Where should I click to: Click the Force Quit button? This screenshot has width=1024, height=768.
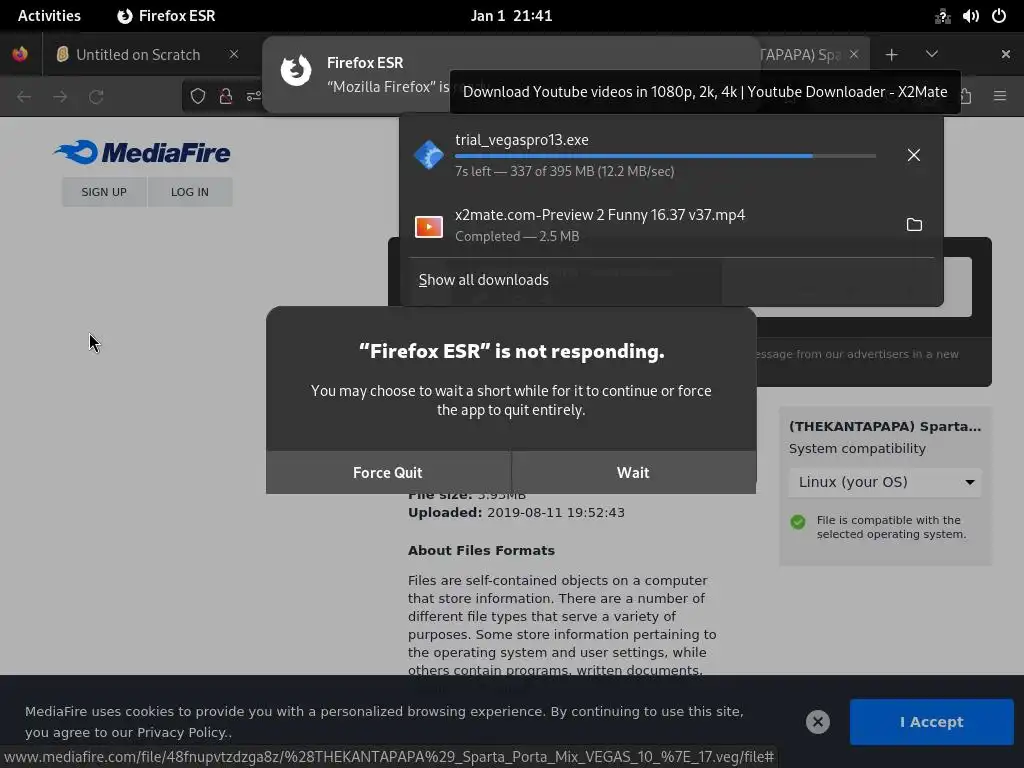(x=388, y=472)
